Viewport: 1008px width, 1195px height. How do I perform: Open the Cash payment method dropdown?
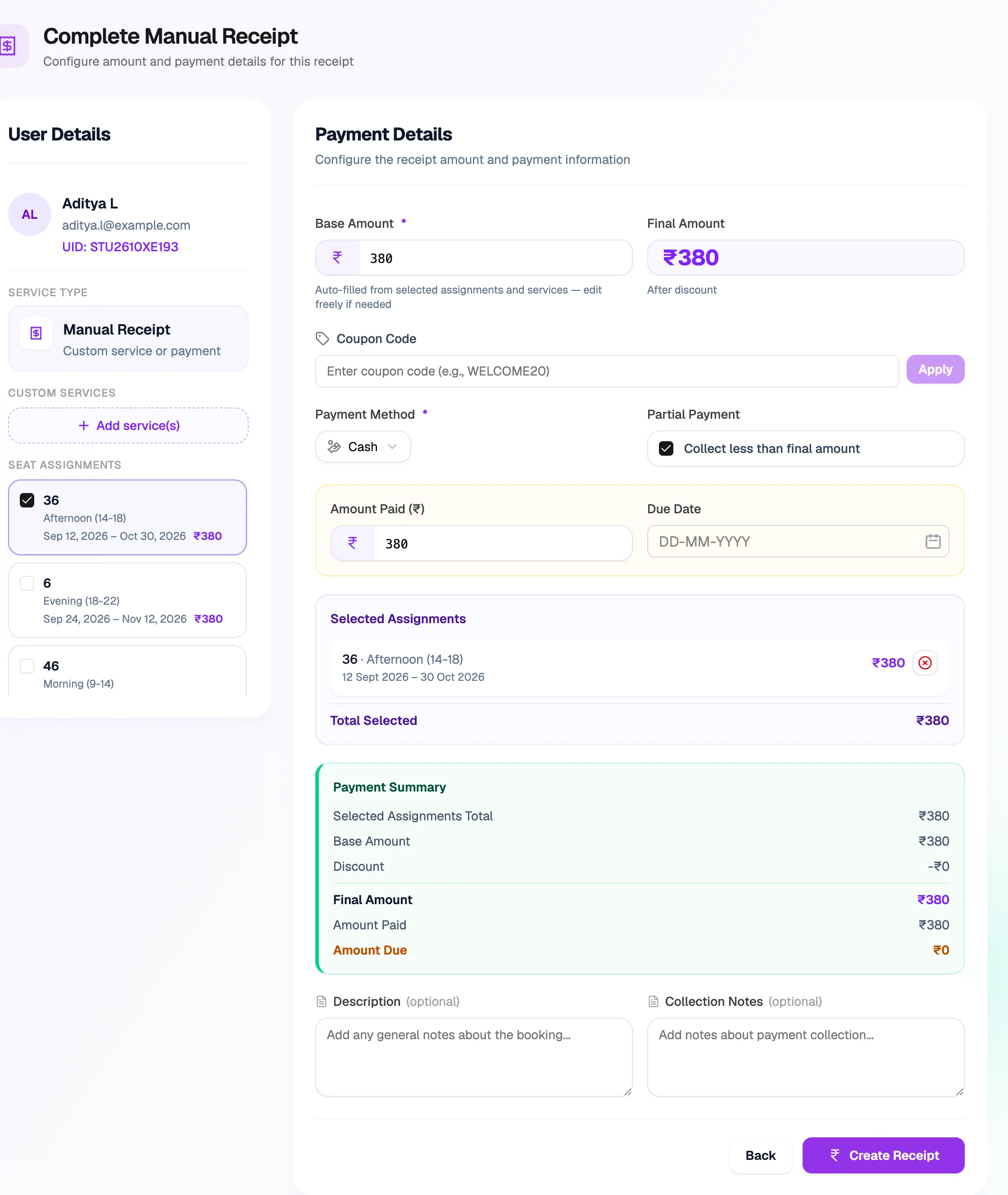click(363, 447)
